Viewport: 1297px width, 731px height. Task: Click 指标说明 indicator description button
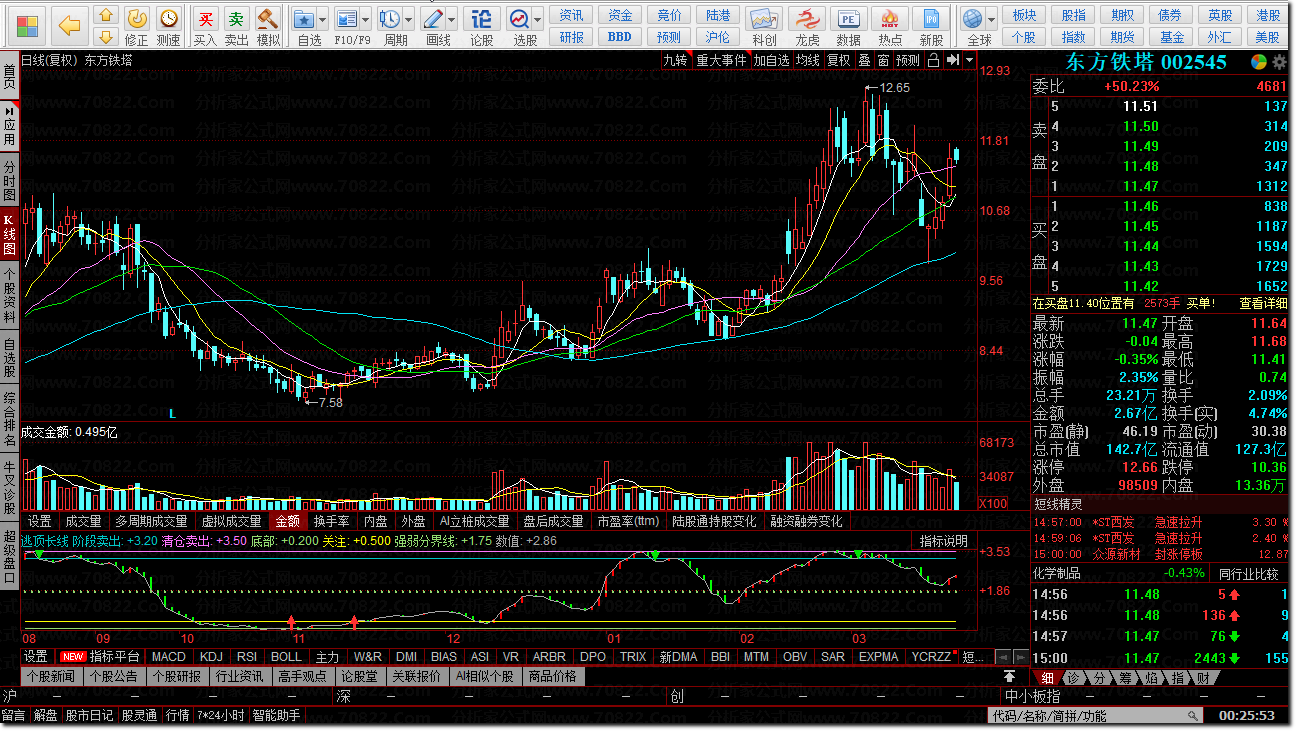click(x=944, y=541)
